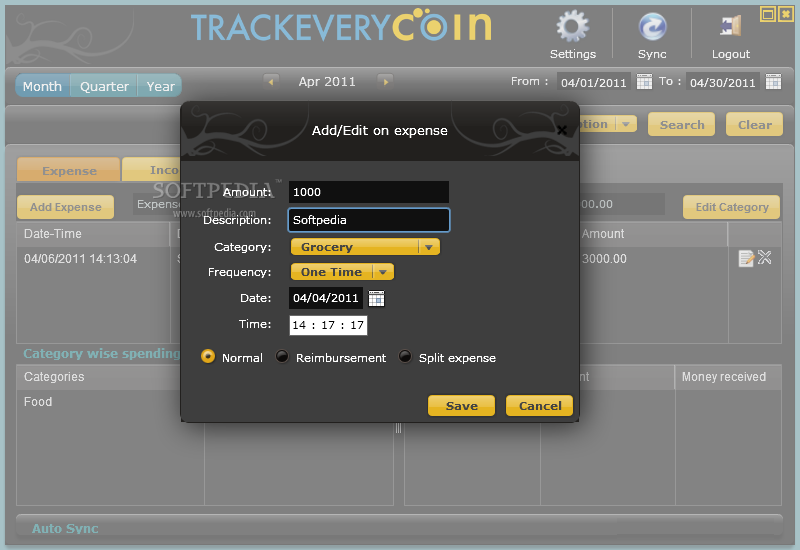
Task: Click the Search button
Action: click(x=682, y=124)
